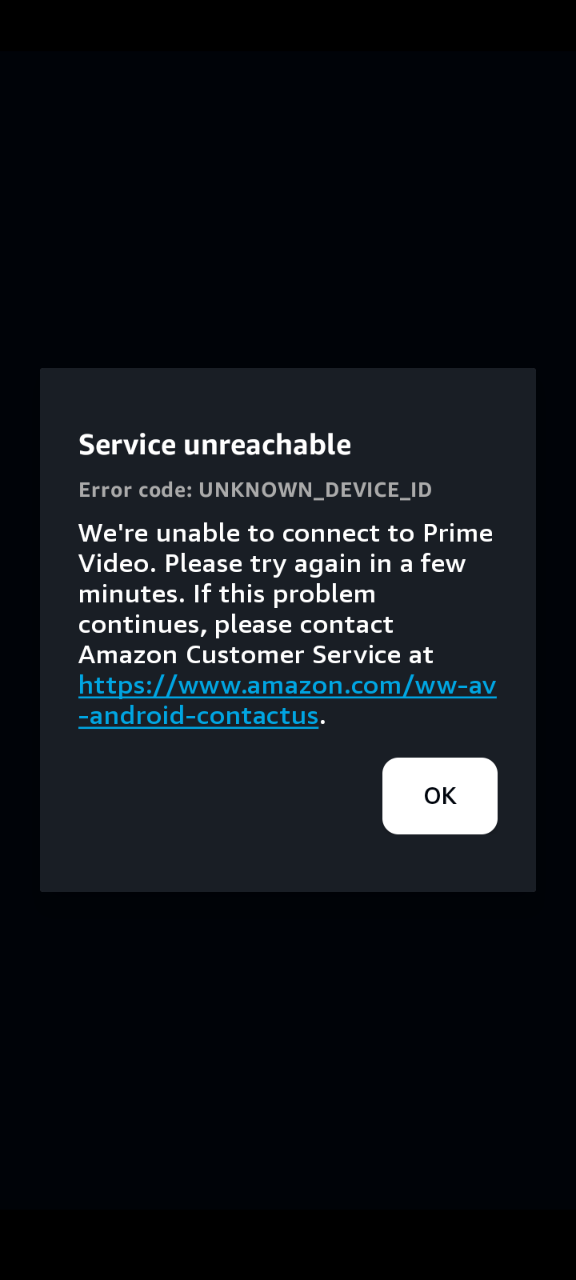
Task: Click the "Error code:" label
Action: [135, 490]
